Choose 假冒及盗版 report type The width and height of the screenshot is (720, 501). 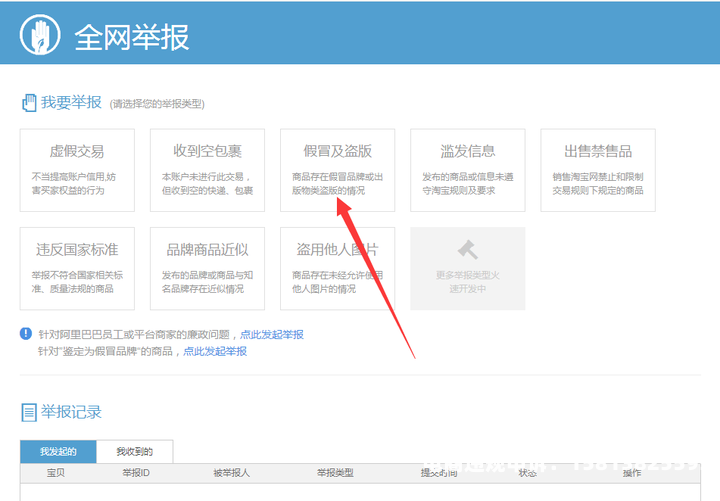point(338,169)
